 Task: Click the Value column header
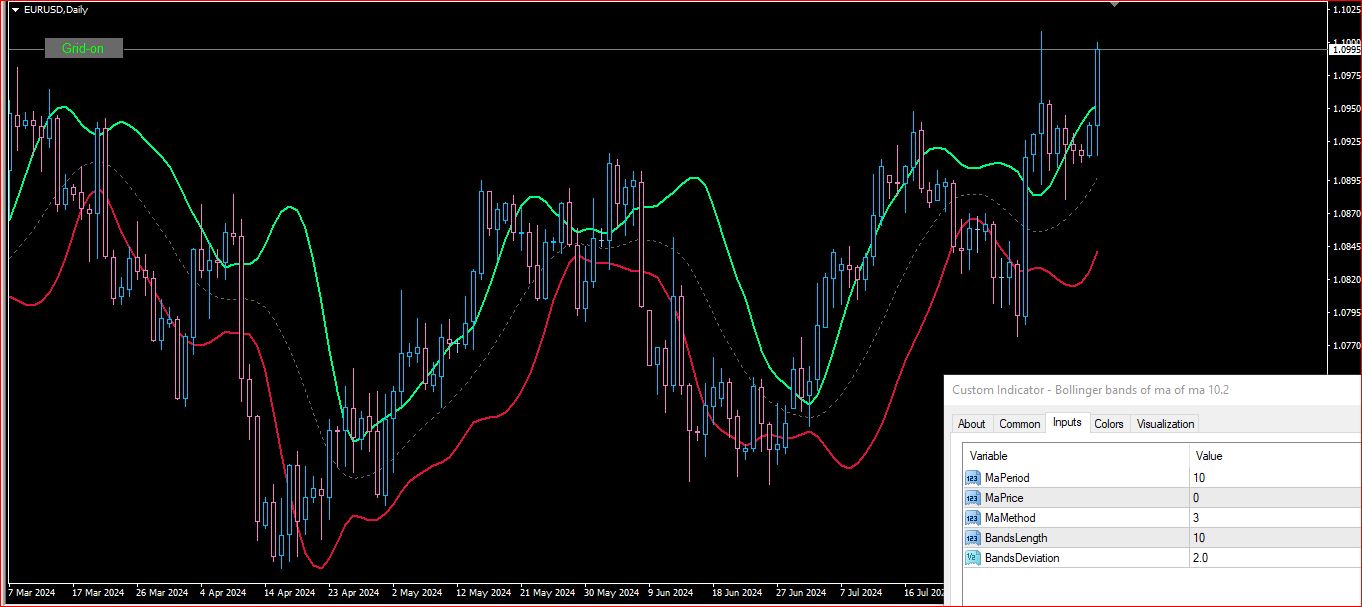pyautogui.click(x=1276, y=456)
